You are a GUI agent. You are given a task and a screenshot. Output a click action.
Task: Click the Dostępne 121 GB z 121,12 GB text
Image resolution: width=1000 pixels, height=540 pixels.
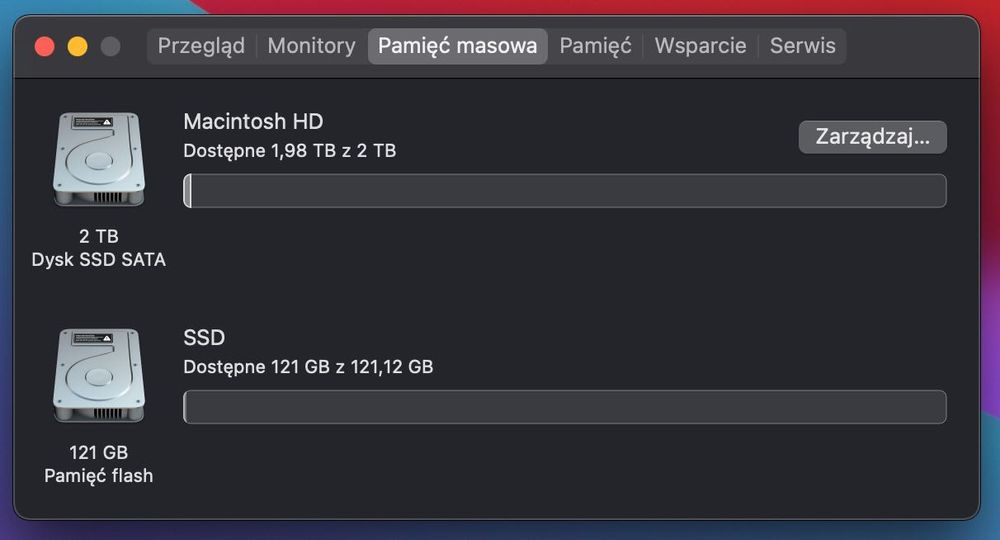pos(308,367)
